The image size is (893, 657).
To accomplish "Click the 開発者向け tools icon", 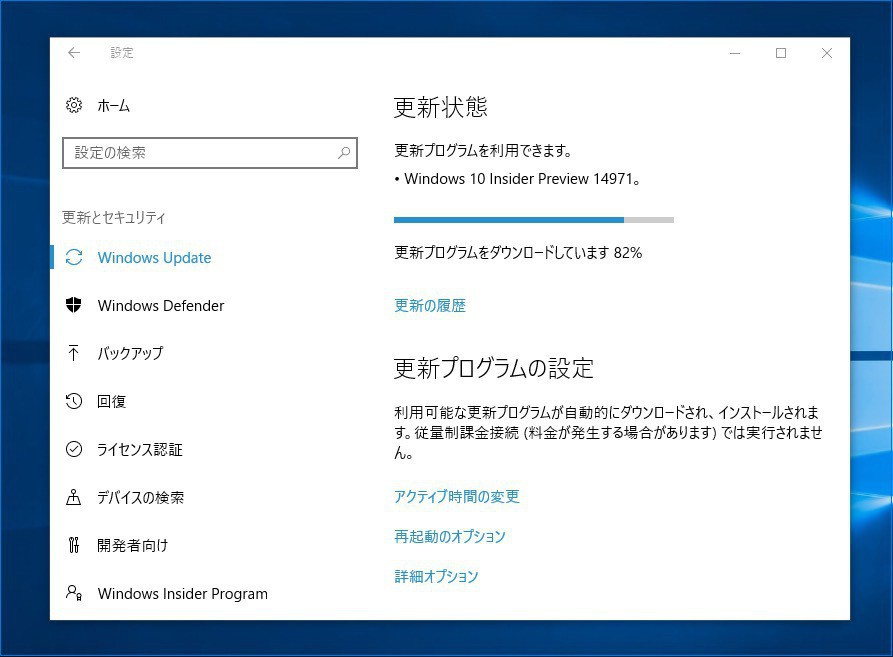I will pos(73,545).
